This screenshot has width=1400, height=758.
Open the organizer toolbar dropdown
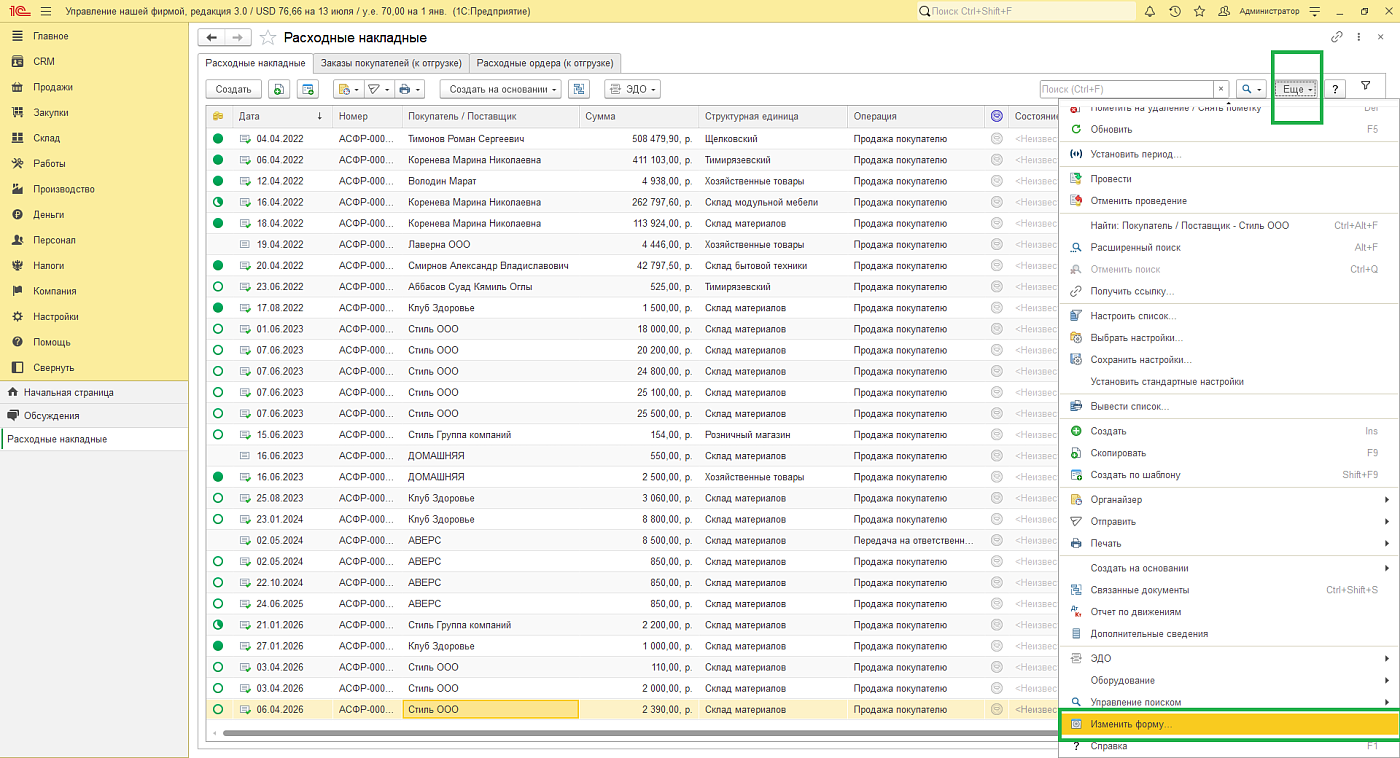point(348,89)
